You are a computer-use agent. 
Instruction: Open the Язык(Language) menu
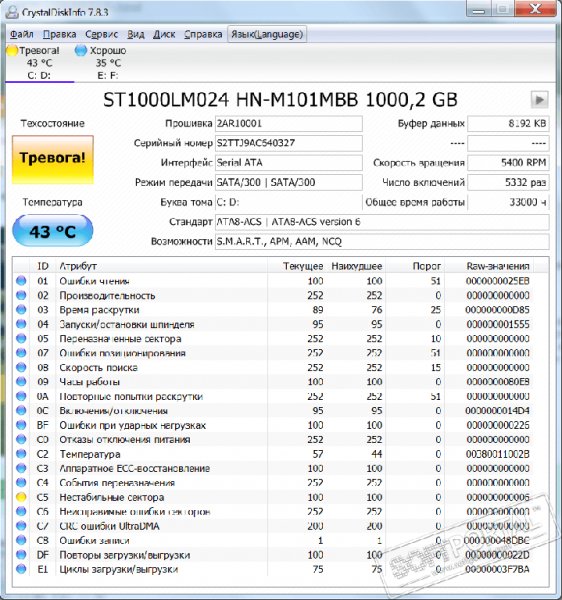(267, 34)
